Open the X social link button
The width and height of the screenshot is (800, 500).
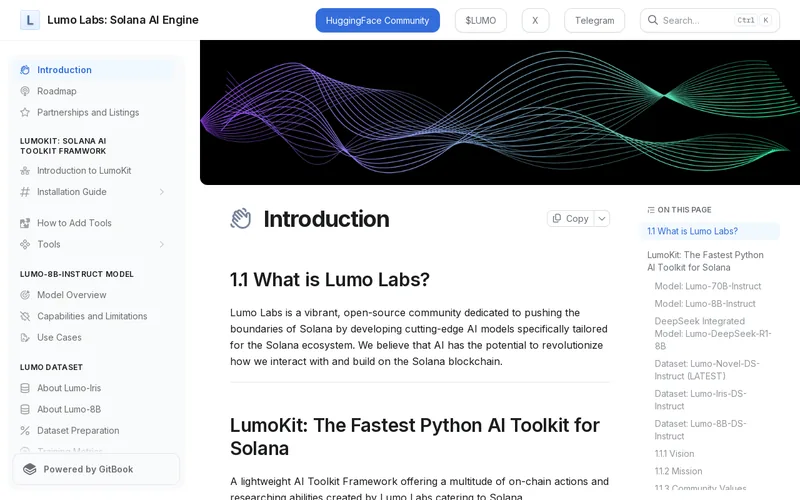(535, 20)
